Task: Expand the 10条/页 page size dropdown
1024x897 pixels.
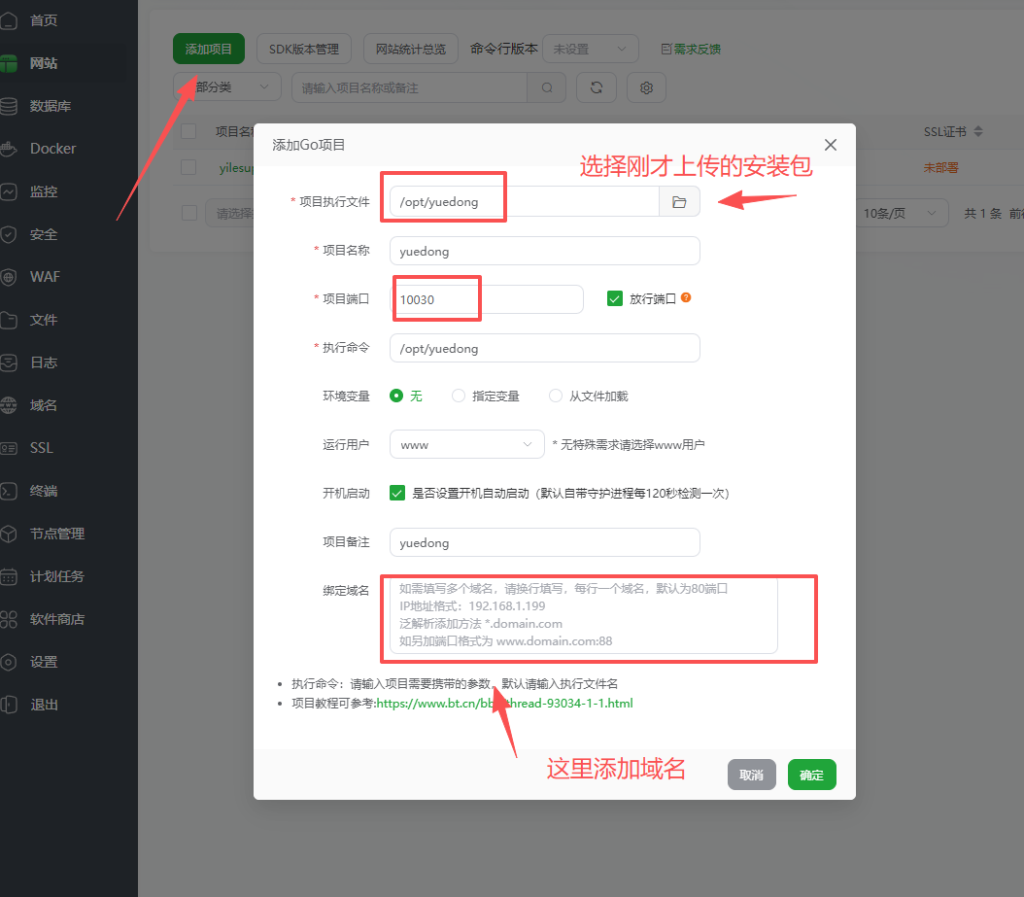Action: [904, 213]
